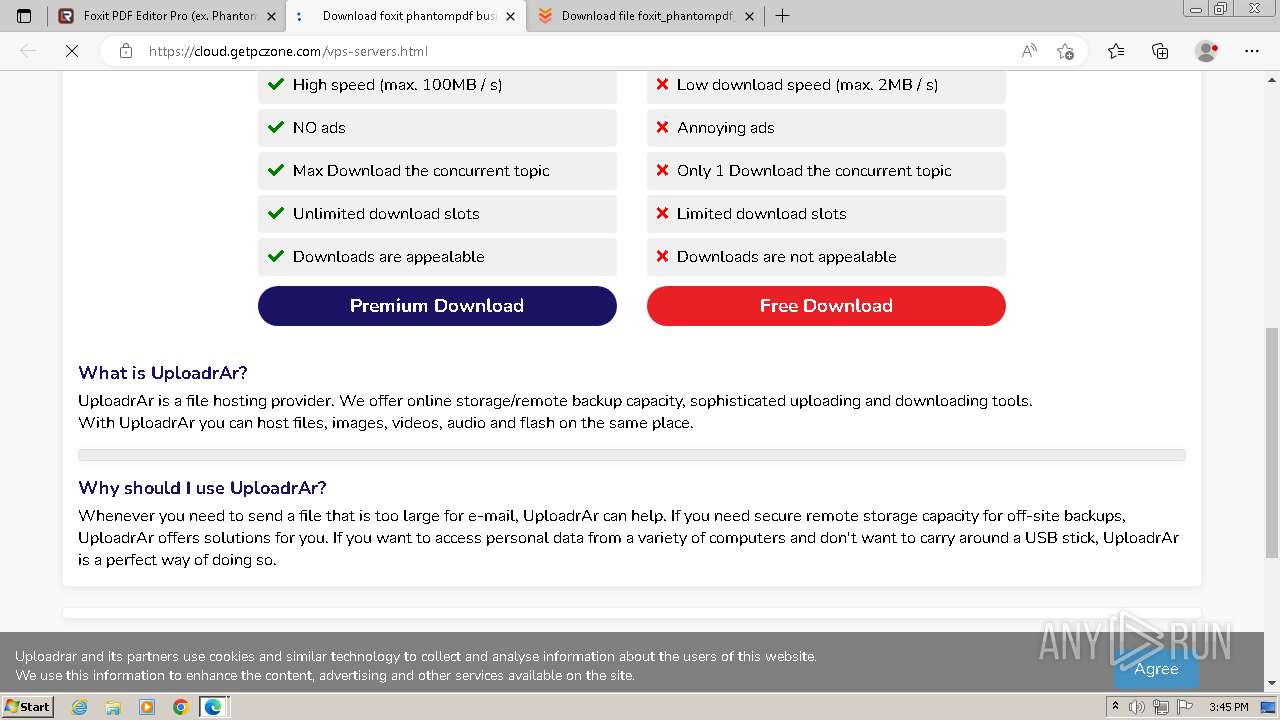Image resolution: width=1280 pixels, height=720 pixels.
Task: Open network tray icon
Action: pyautogui.click(x=1160, y=707)
